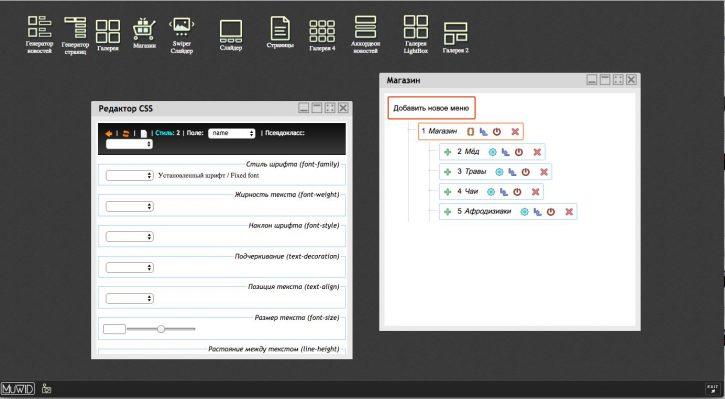The height and width of the screenshot is (399, 725).
Task: Click the font-size value input field
Action: pyautogui.click(x=114, y=329)
